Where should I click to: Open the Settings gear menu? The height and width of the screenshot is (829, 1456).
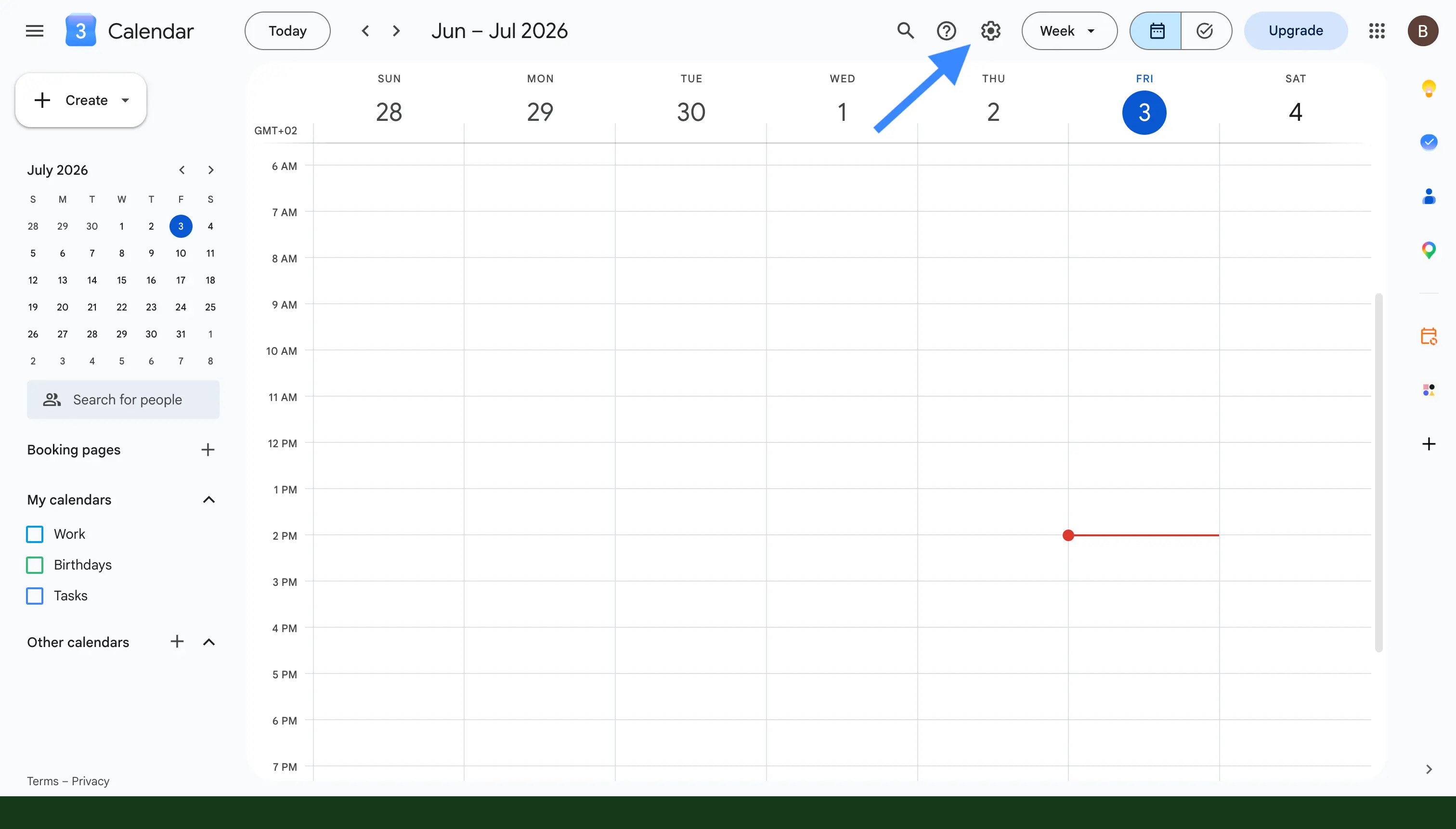(x=991, y=31)
